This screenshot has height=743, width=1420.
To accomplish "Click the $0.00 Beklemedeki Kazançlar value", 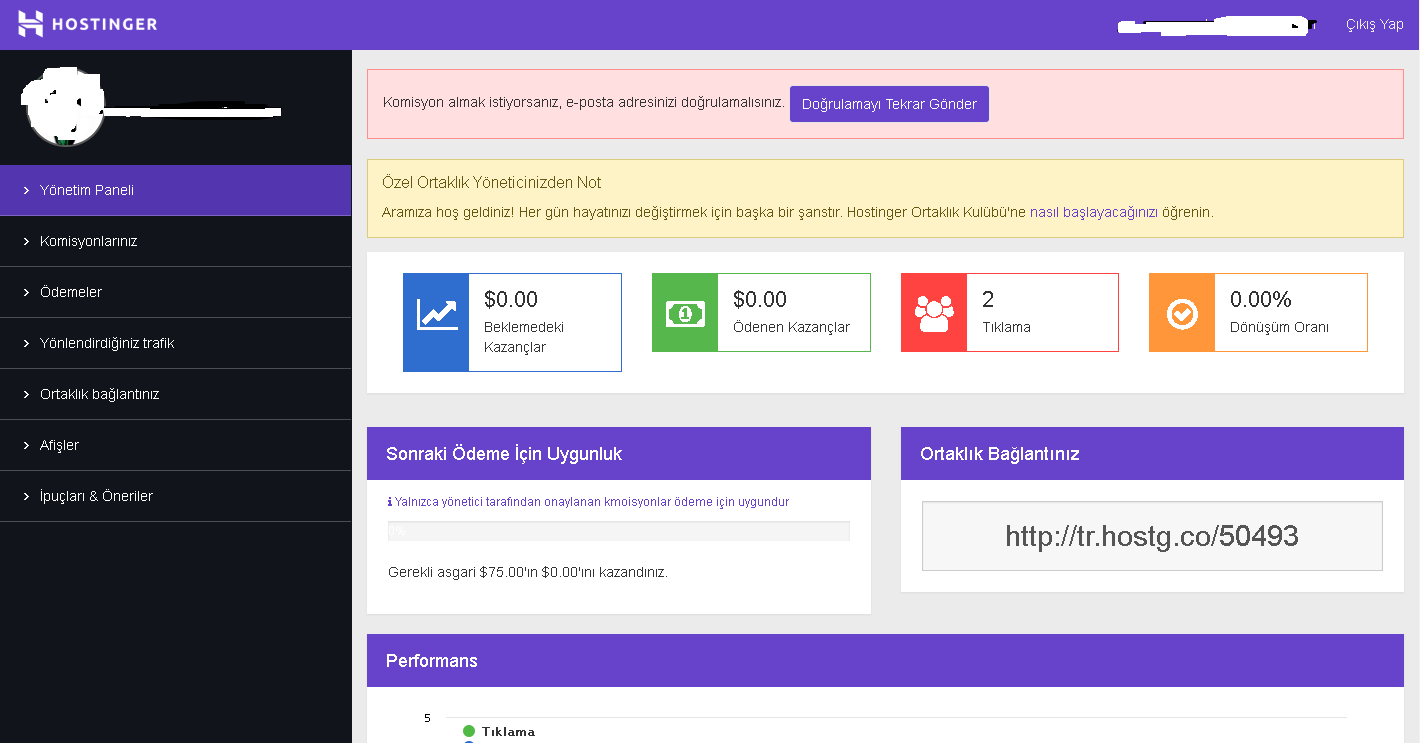I will pos(511,299).
